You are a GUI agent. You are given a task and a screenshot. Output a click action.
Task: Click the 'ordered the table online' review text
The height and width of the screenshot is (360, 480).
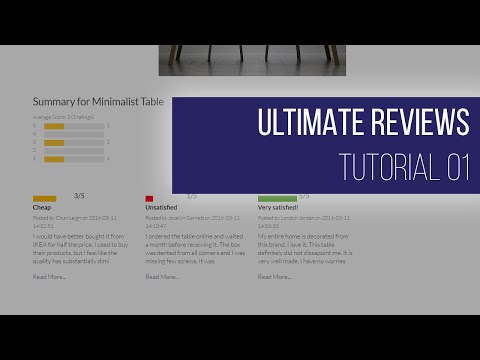pos(195,249)
